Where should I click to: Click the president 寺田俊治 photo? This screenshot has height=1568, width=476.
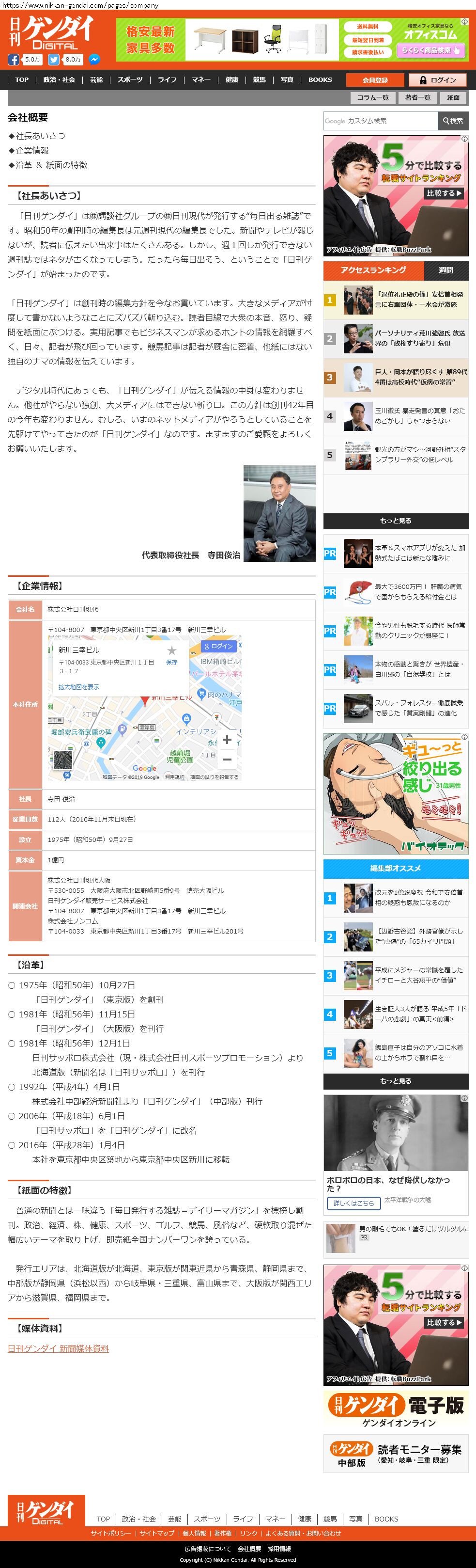279,513
